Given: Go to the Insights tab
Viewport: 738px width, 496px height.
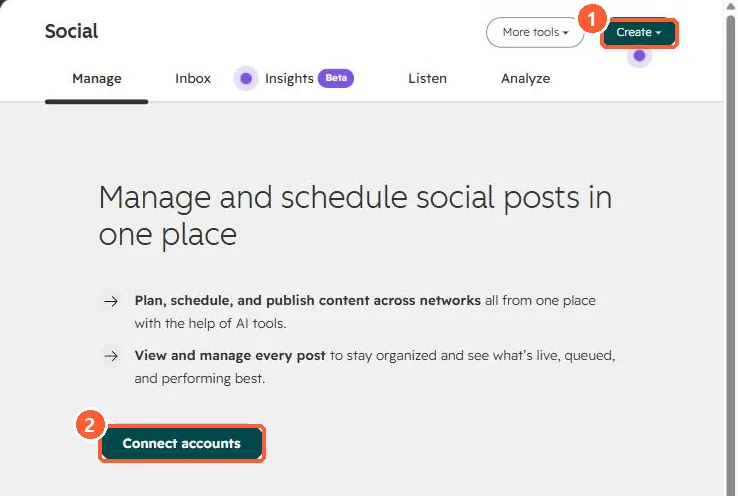Looking at the screenshot, I should click(x=289, y=79).
